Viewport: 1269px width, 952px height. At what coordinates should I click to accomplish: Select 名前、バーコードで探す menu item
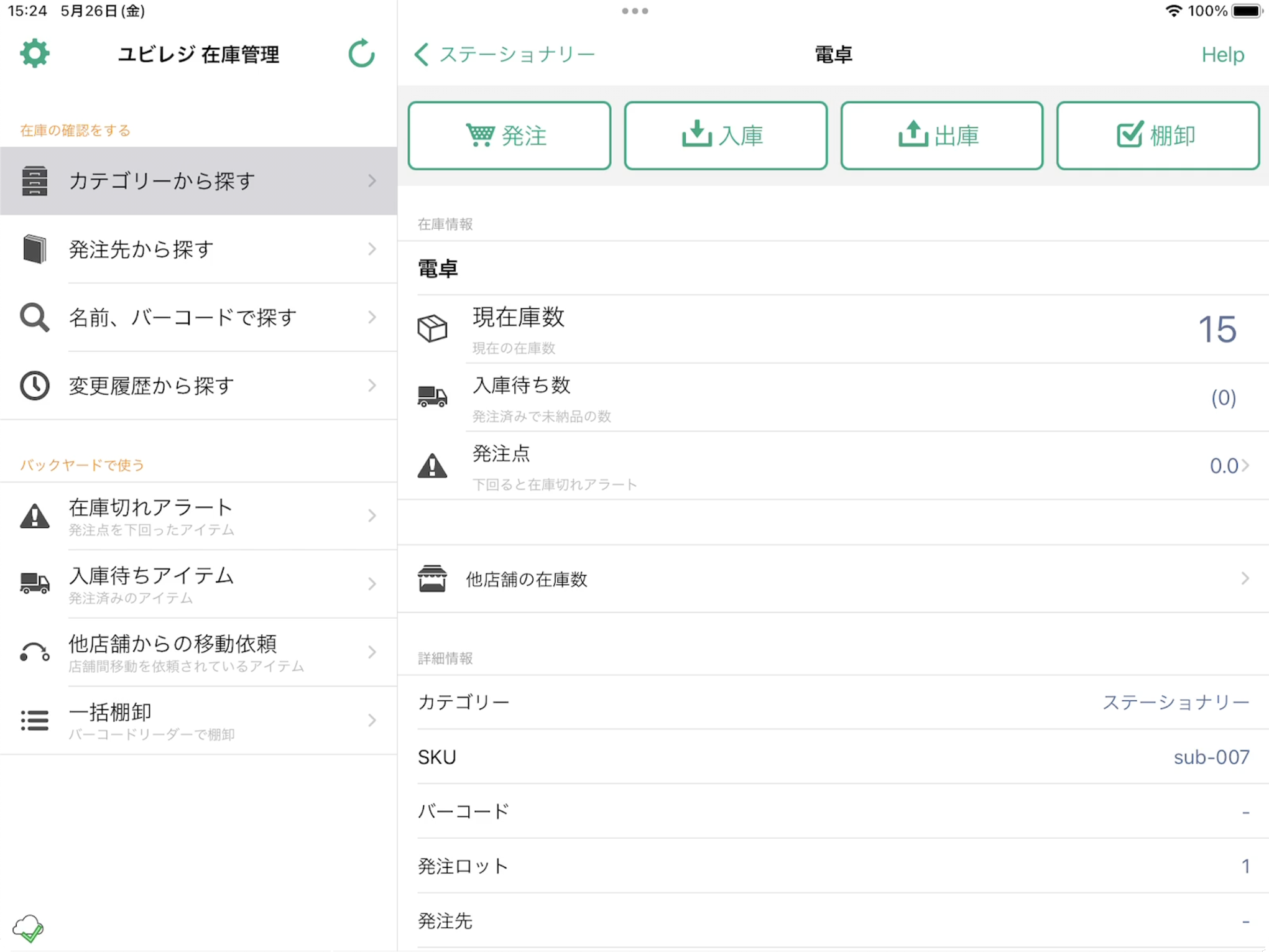point(198,318)
